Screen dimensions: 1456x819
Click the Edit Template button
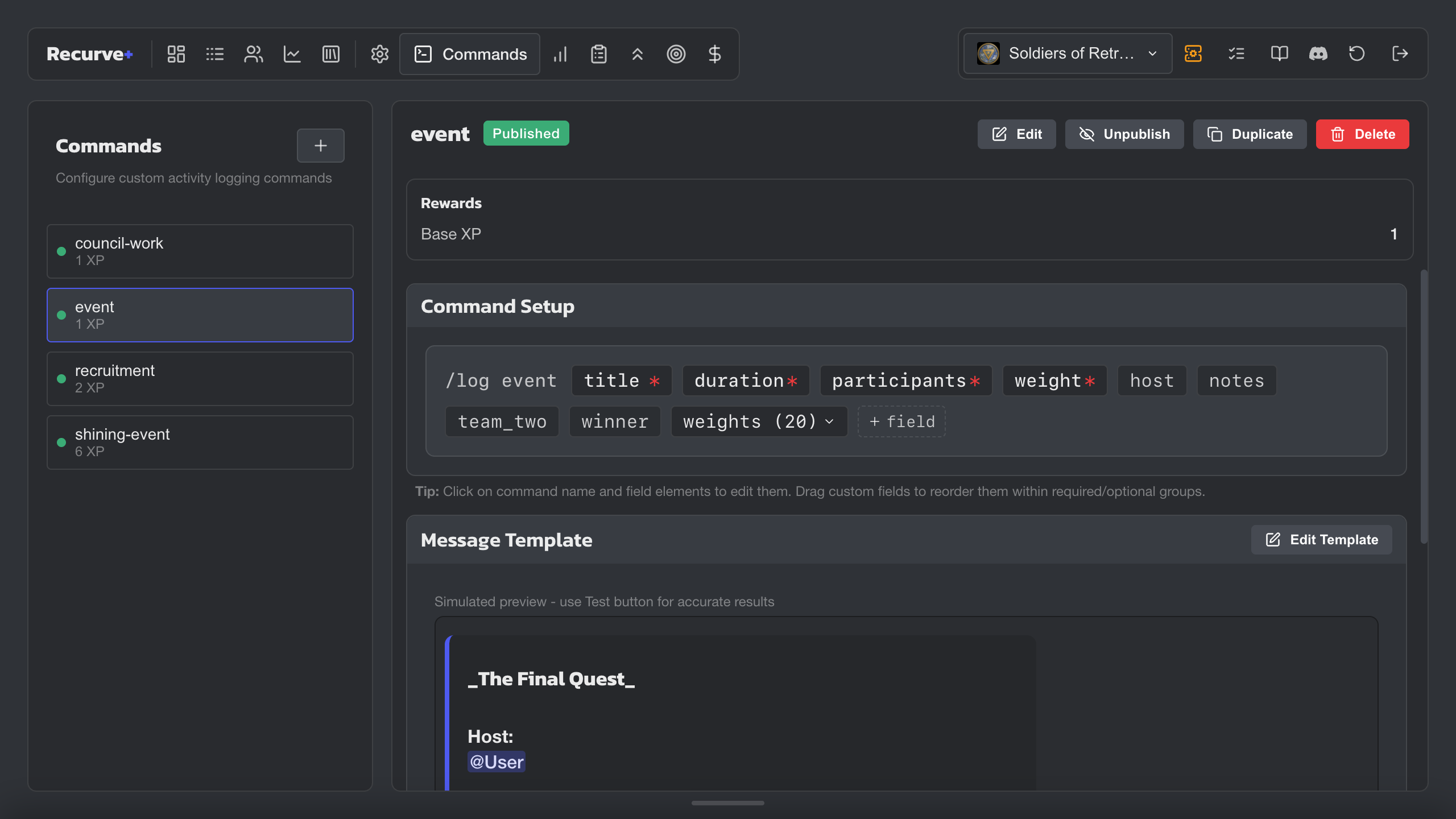tap(1321, 539)
